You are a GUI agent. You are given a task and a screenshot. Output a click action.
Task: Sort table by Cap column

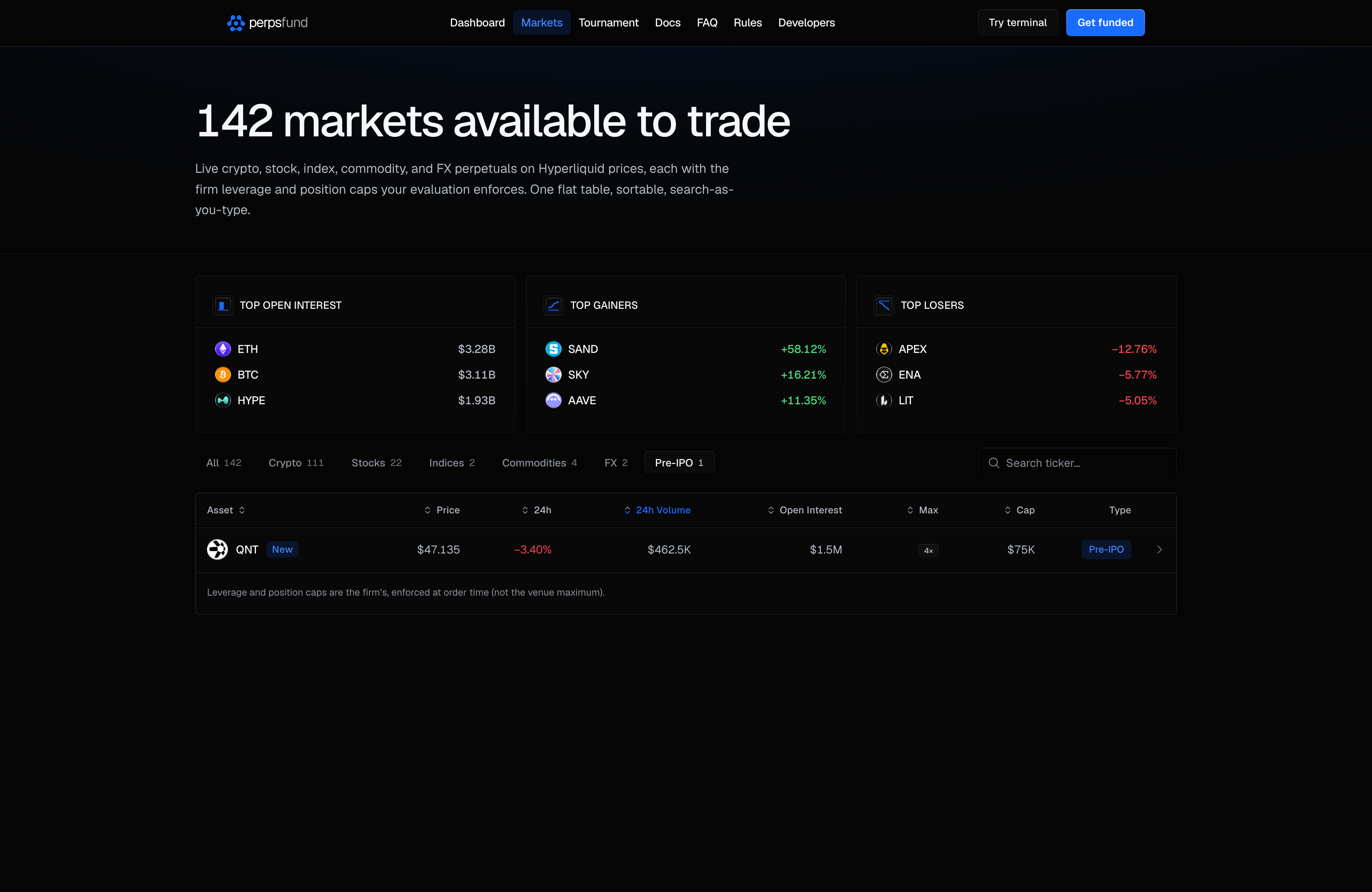coord(1019,510)
